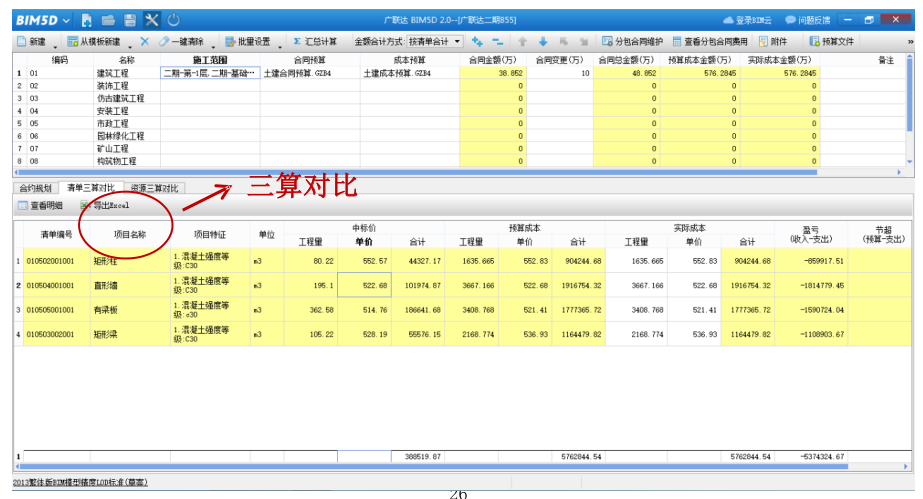Screen dimensions: 923x499
Task: Click the 合同金额(万) column header
Action: (492, 60)
